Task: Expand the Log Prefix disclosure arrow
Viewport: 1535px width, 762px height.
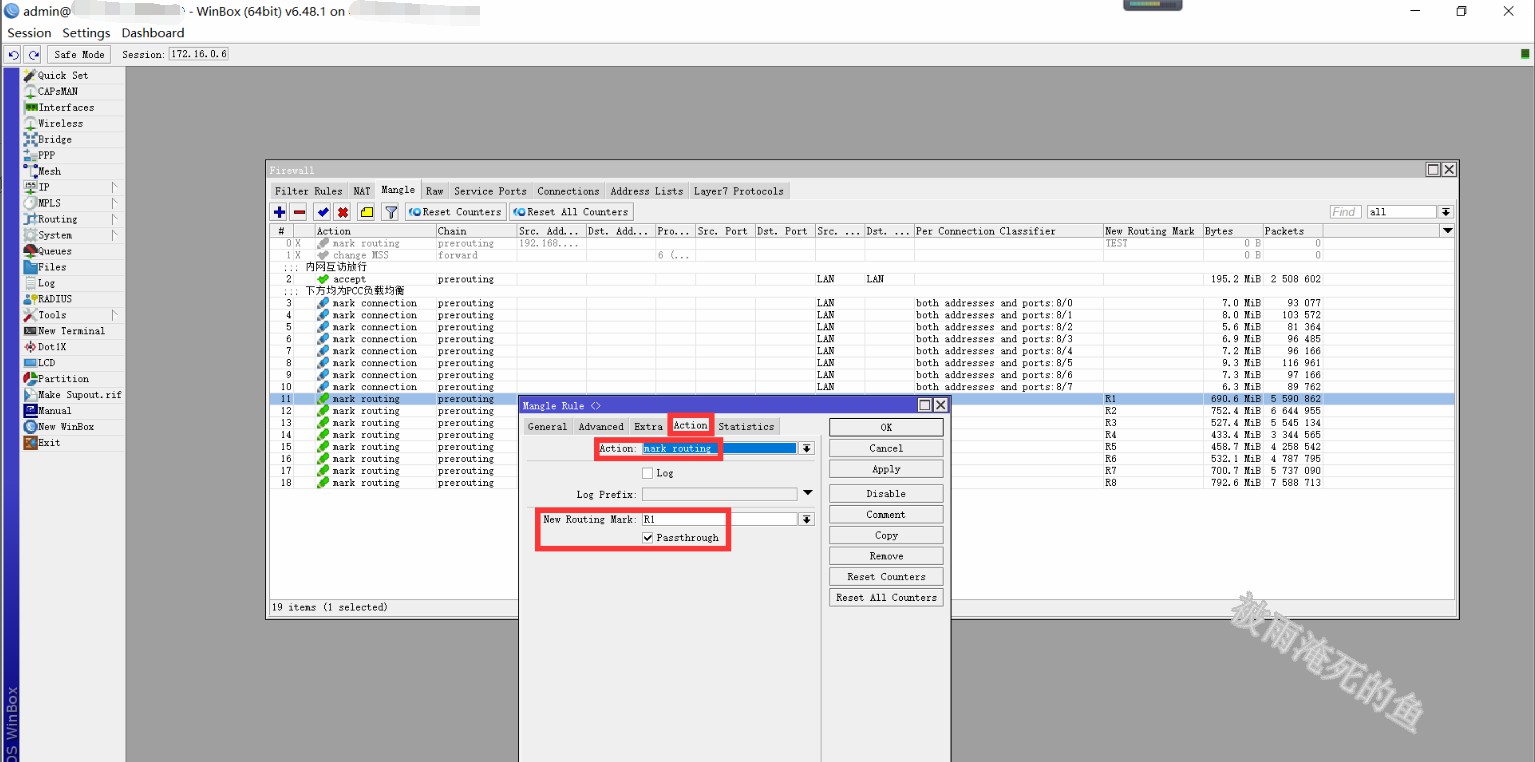Action: (807, 494)
